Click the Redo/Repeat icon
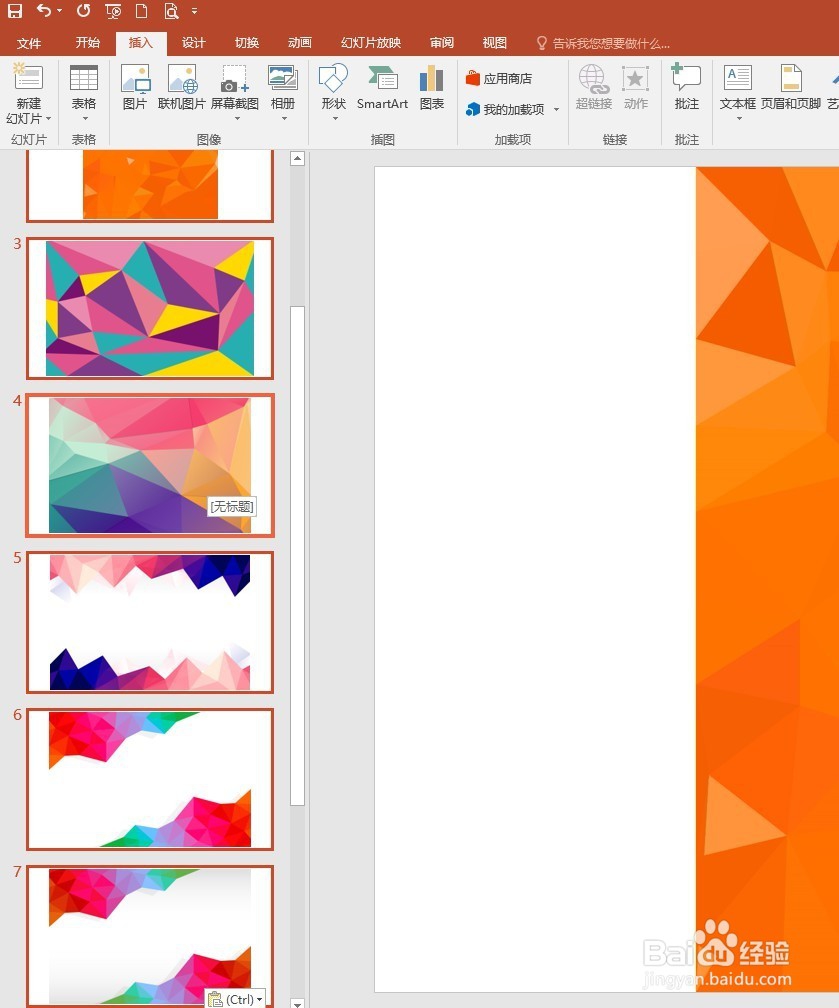Screen dimensions: 839x1008 tap(83, 10)
